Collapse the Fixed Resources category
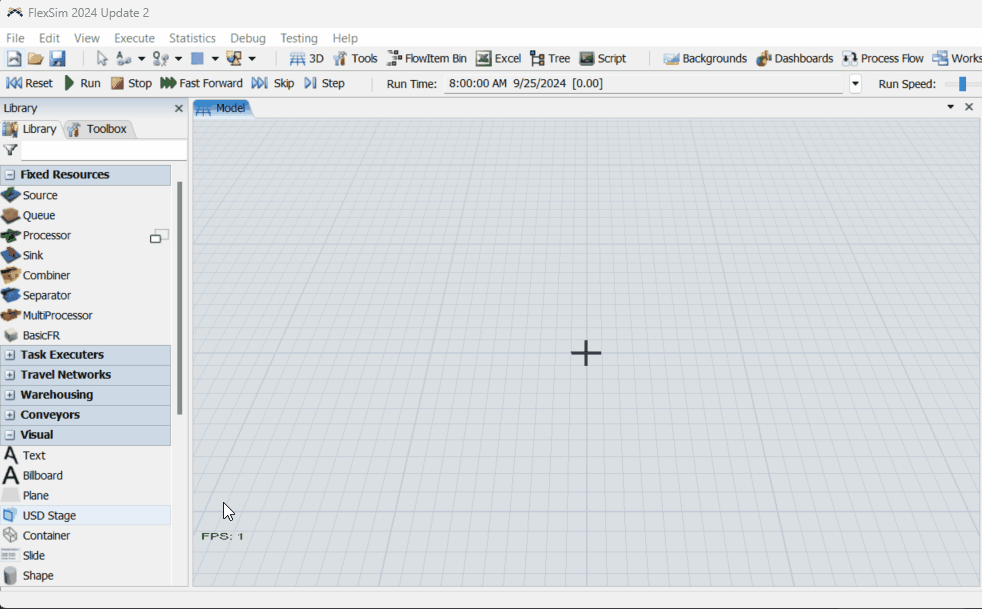The width and height of the screenshot is (982, 609). coord(10,175)
